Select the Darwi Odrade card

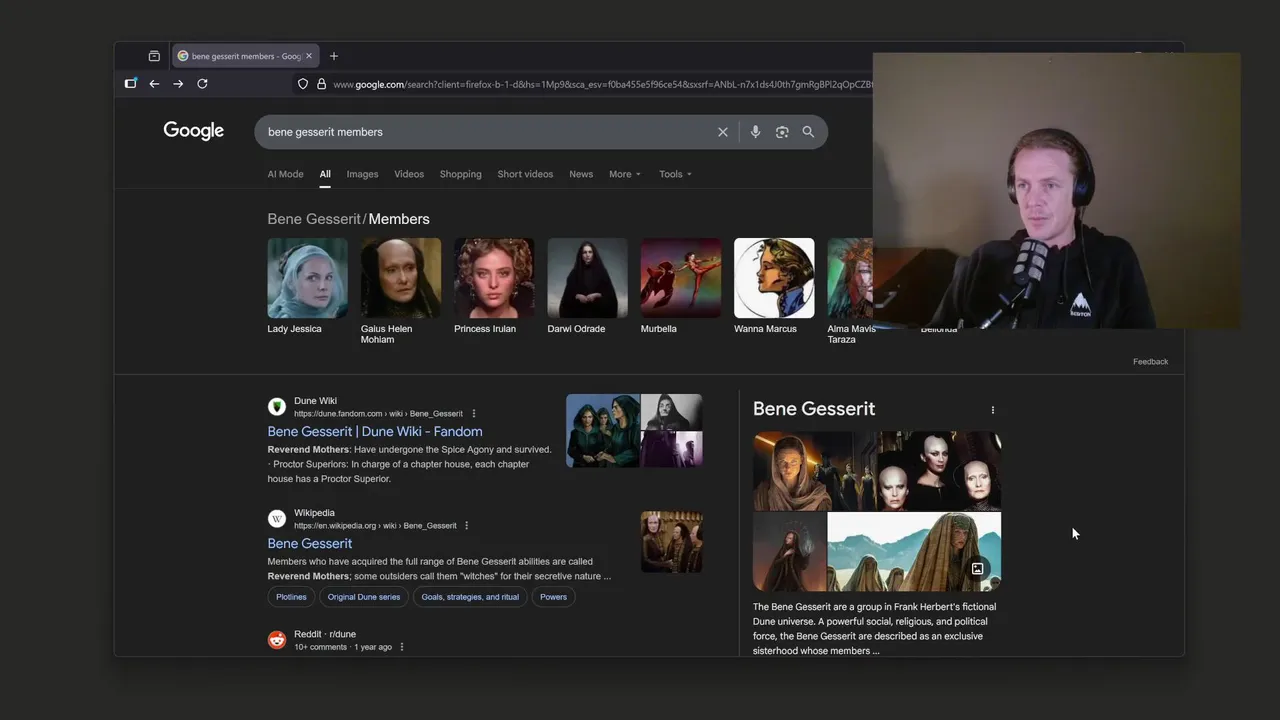[587, 286]
